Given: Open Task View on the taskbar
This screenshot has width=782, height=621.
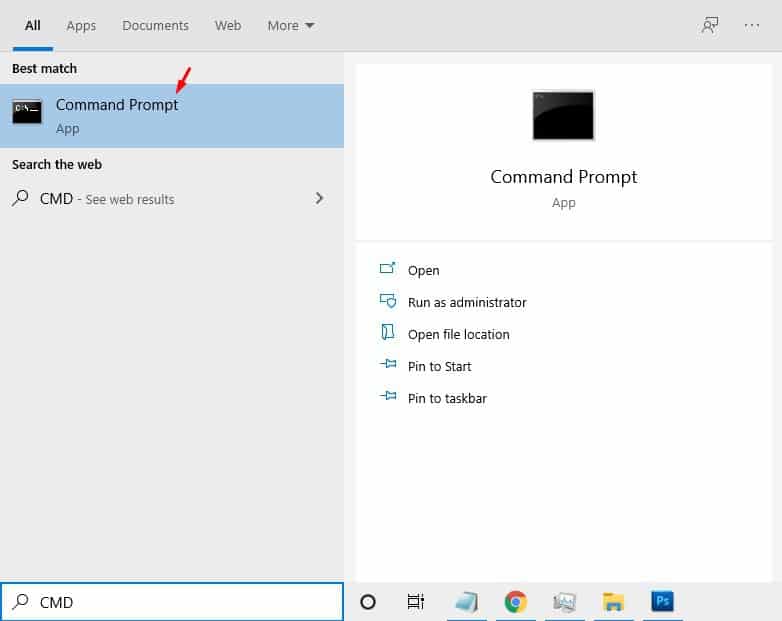Looking at the screenshot, I should tap(415, 602).
